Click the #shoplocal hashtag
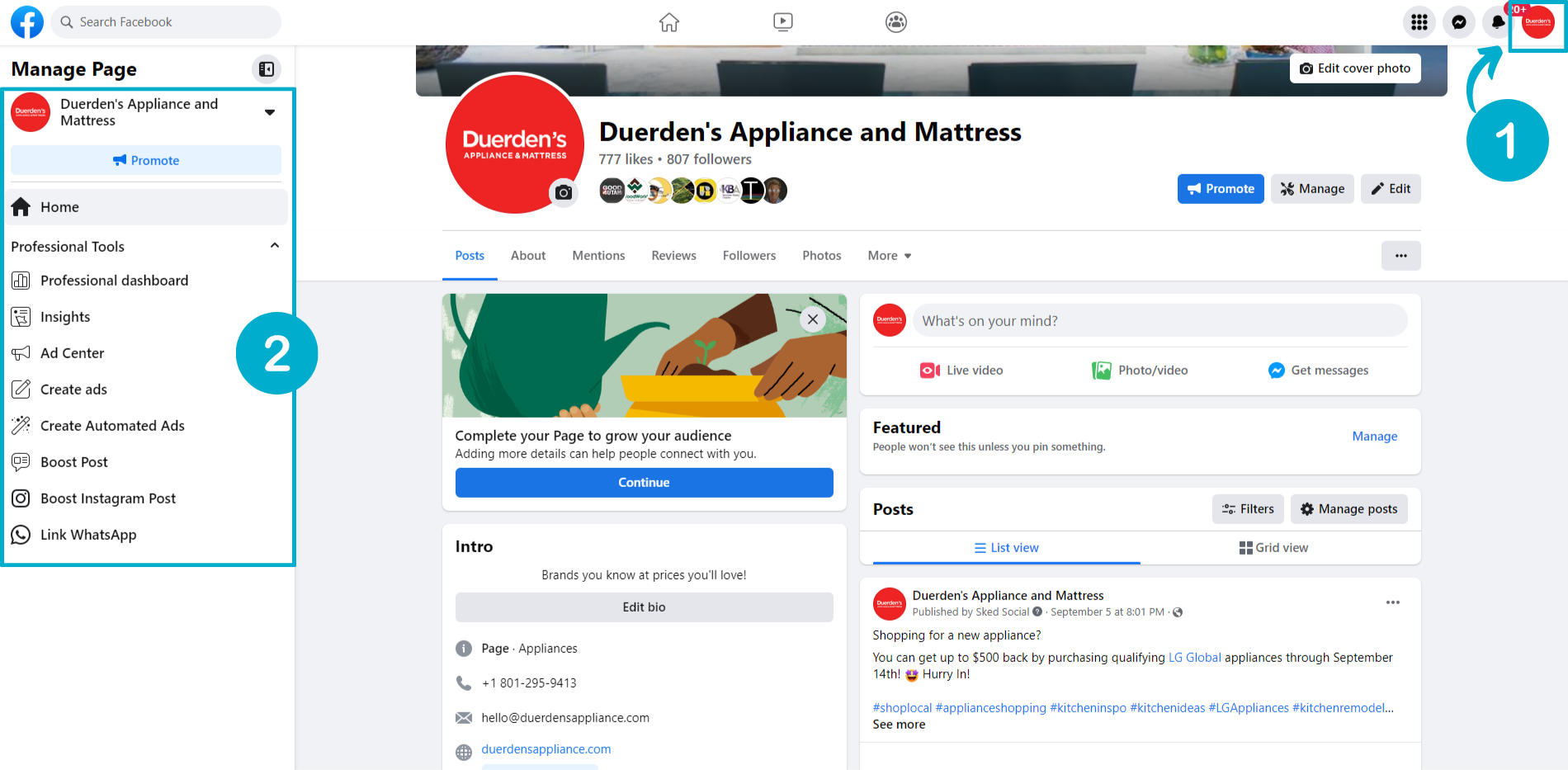 [902, 708]
